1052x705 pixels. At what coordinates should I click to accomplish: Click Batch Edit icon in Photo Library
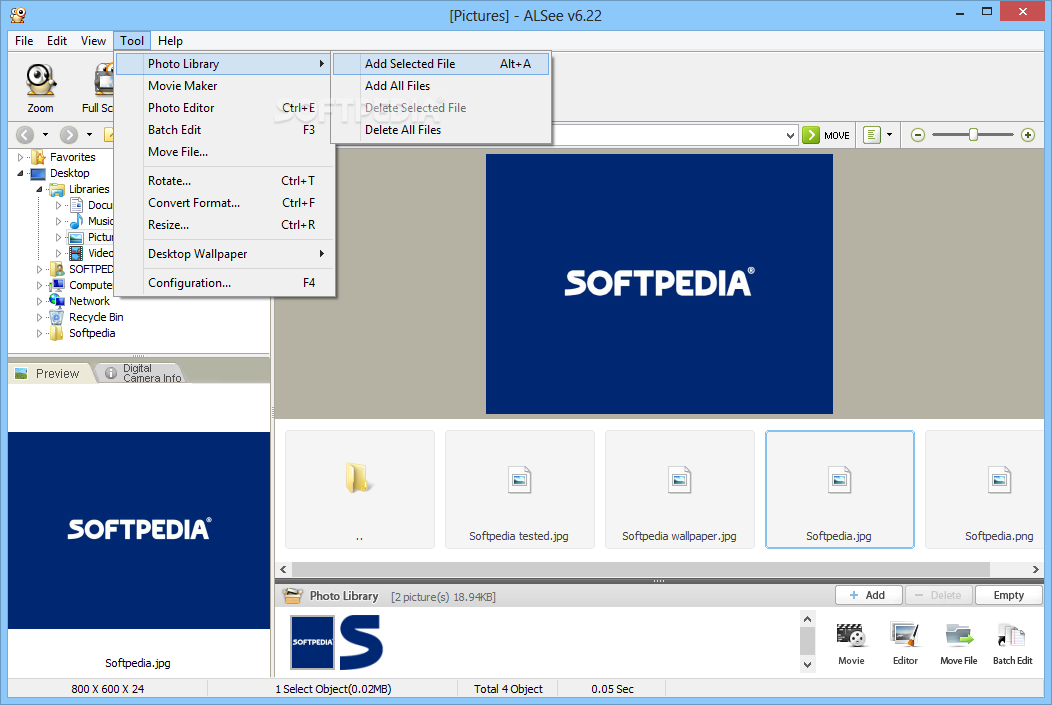tap(1012, 635)
